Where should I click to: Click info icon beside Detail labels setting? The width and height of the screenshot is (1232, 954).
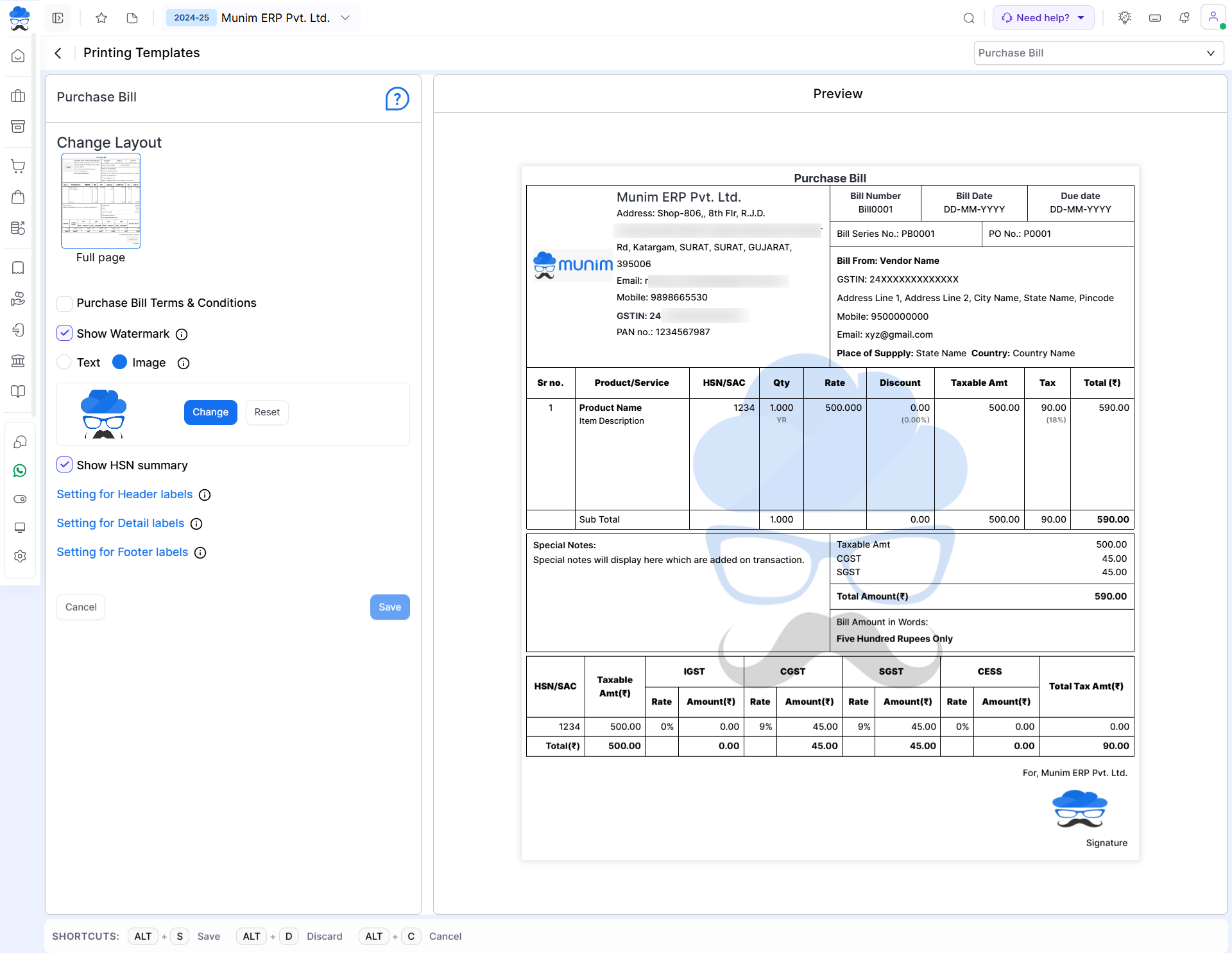[196, 524]
